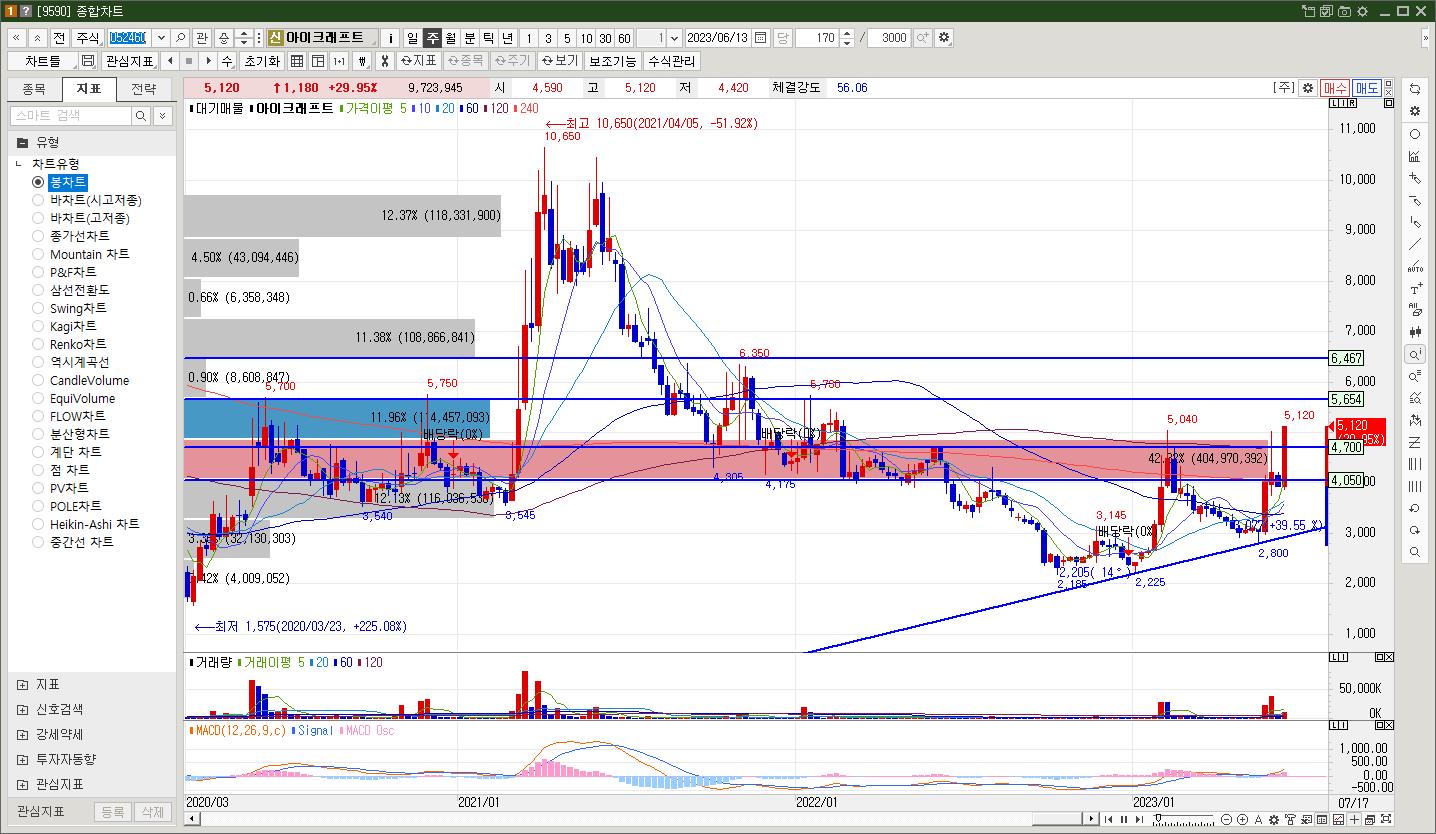Expand the 관심지표 tree section
Viewport: 1436px width, 834px height.
click(22, 784)
